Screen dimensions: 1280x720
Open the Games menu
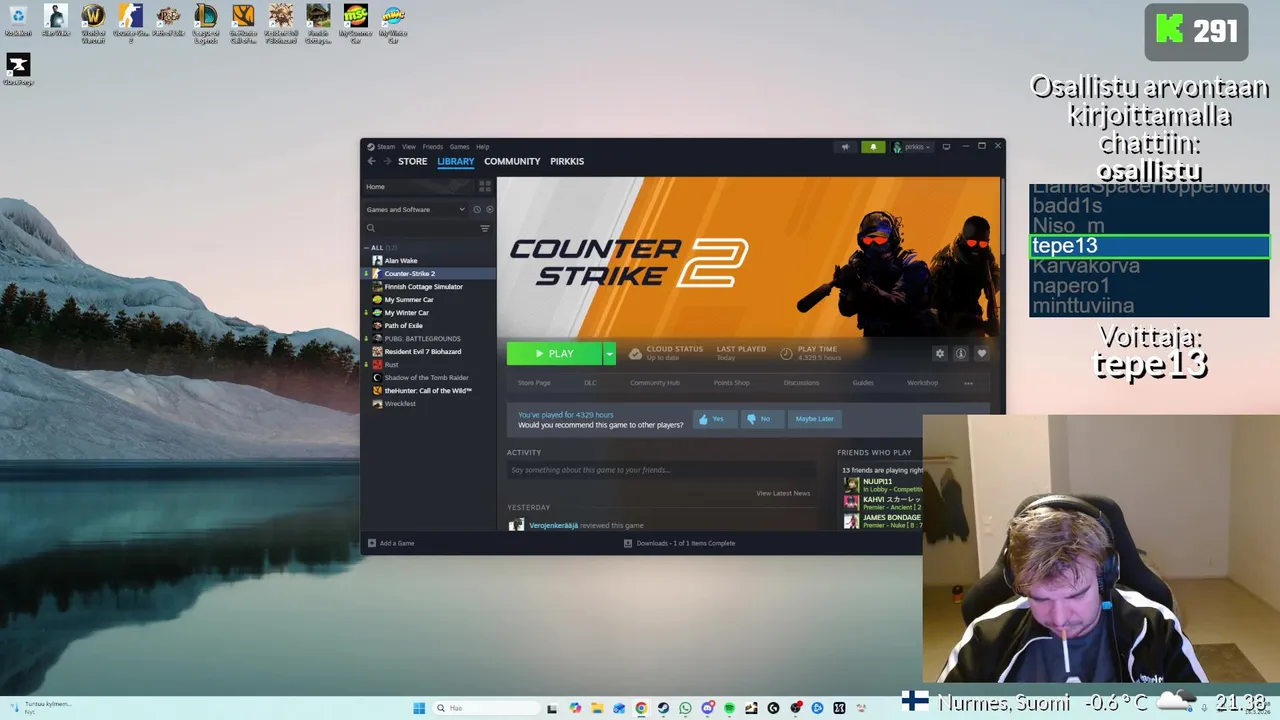459,147
